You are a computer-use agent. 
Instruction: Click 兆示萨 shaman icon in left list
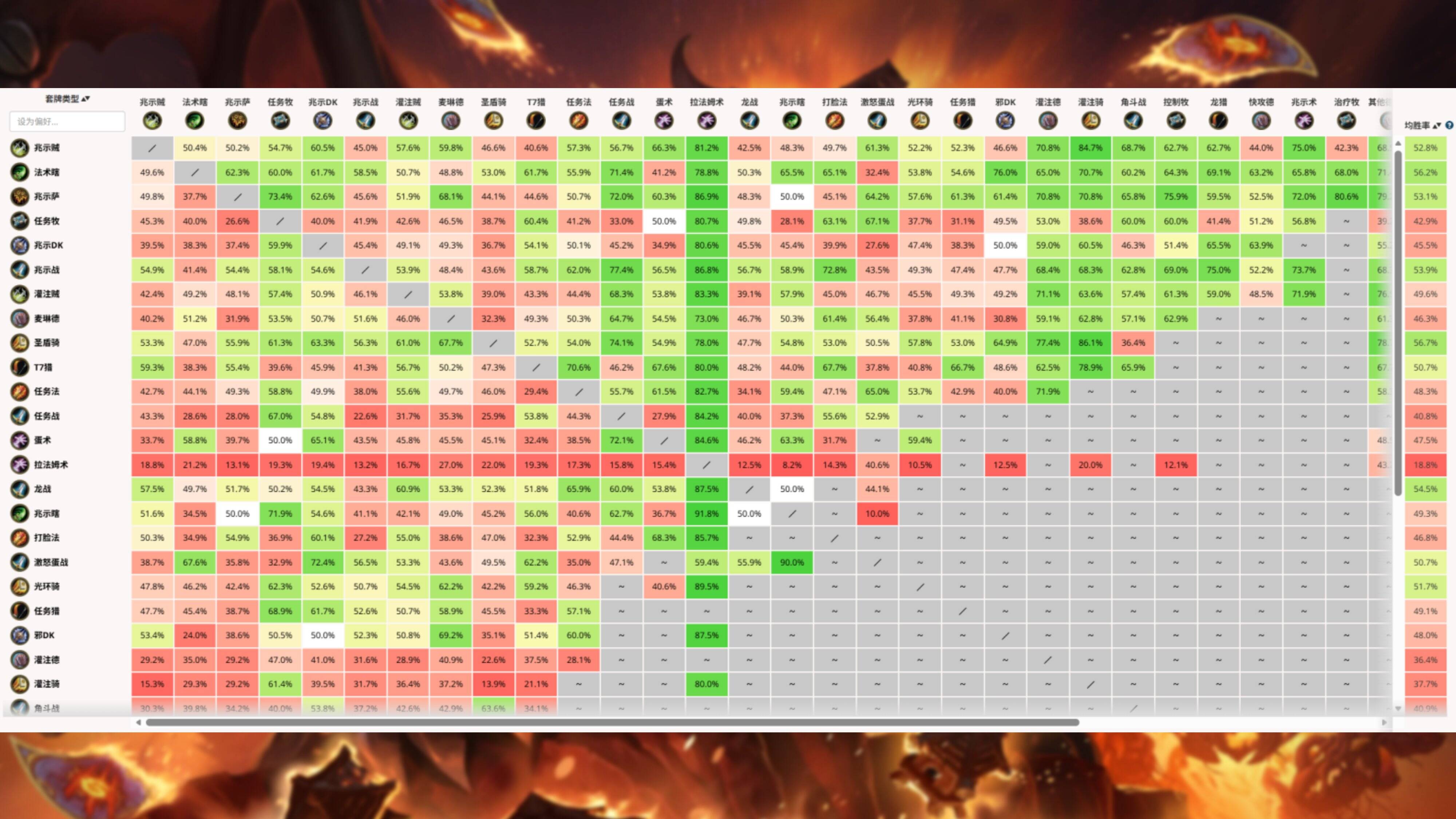pyautogui.click(x=20, y=197)
